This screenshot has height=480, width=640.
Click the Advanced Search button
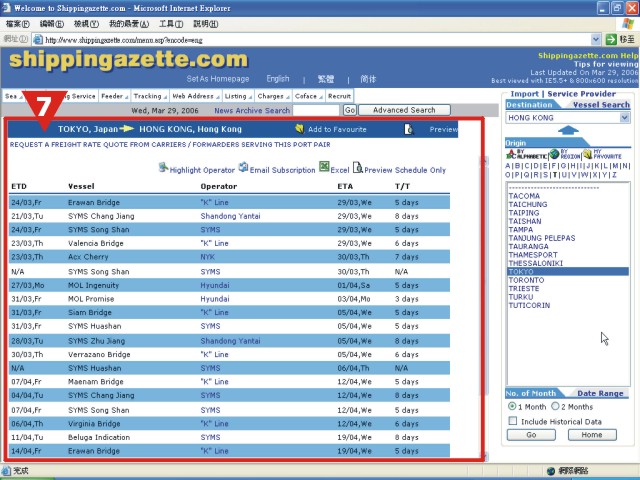[404, 110]
